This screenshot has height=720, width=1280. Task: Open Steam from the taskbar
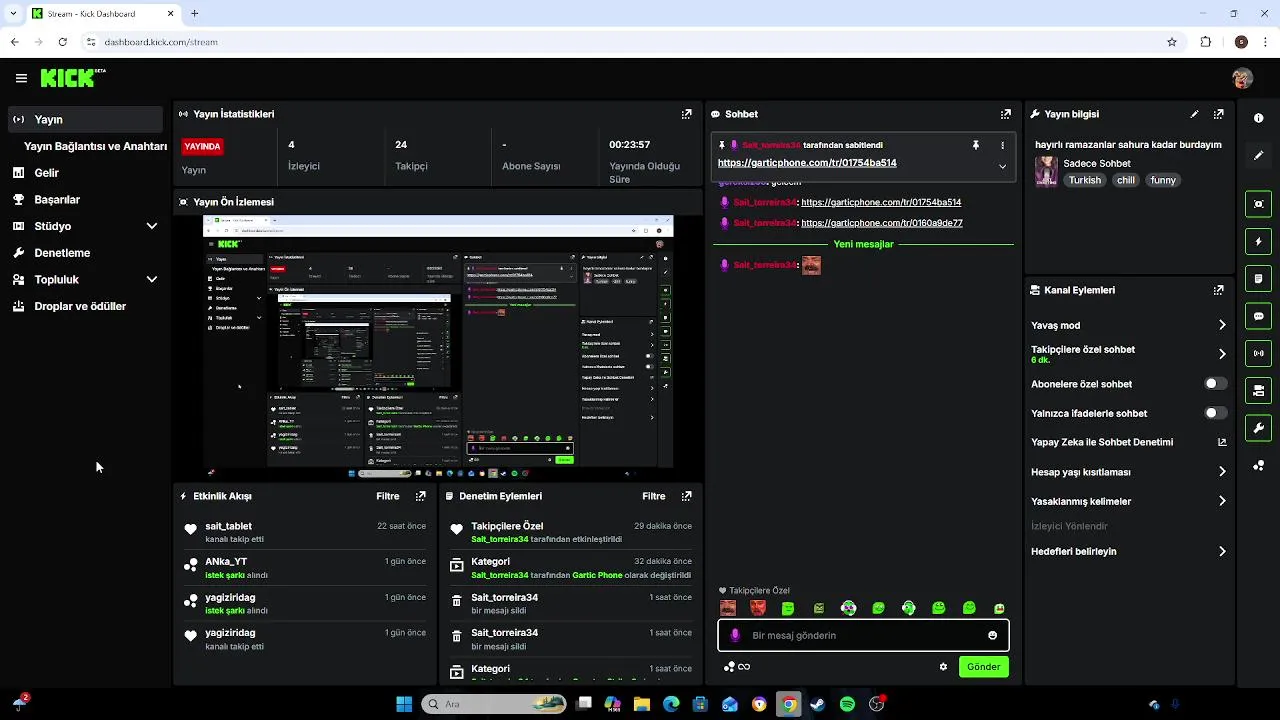click(818, 704)
